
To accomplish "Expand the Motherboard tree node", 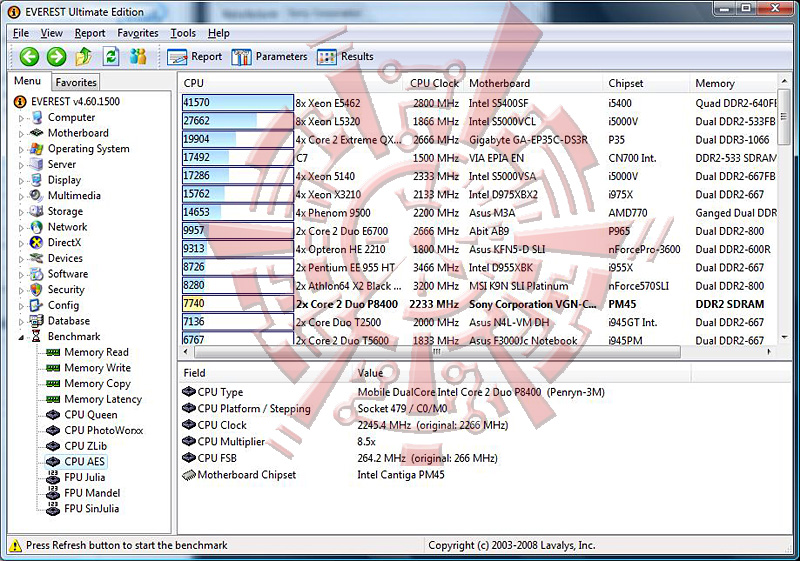I will click(x=21, y=134).
